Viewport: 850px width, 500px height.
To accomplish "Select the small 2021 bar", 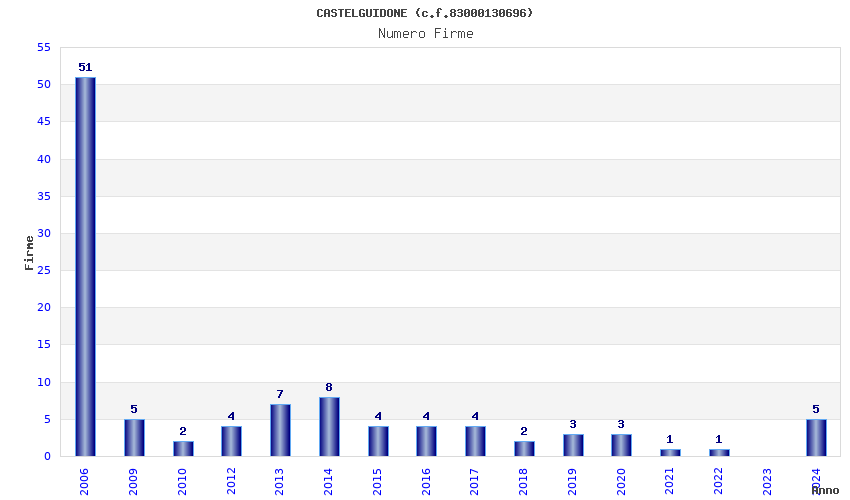I will point(670,452).
